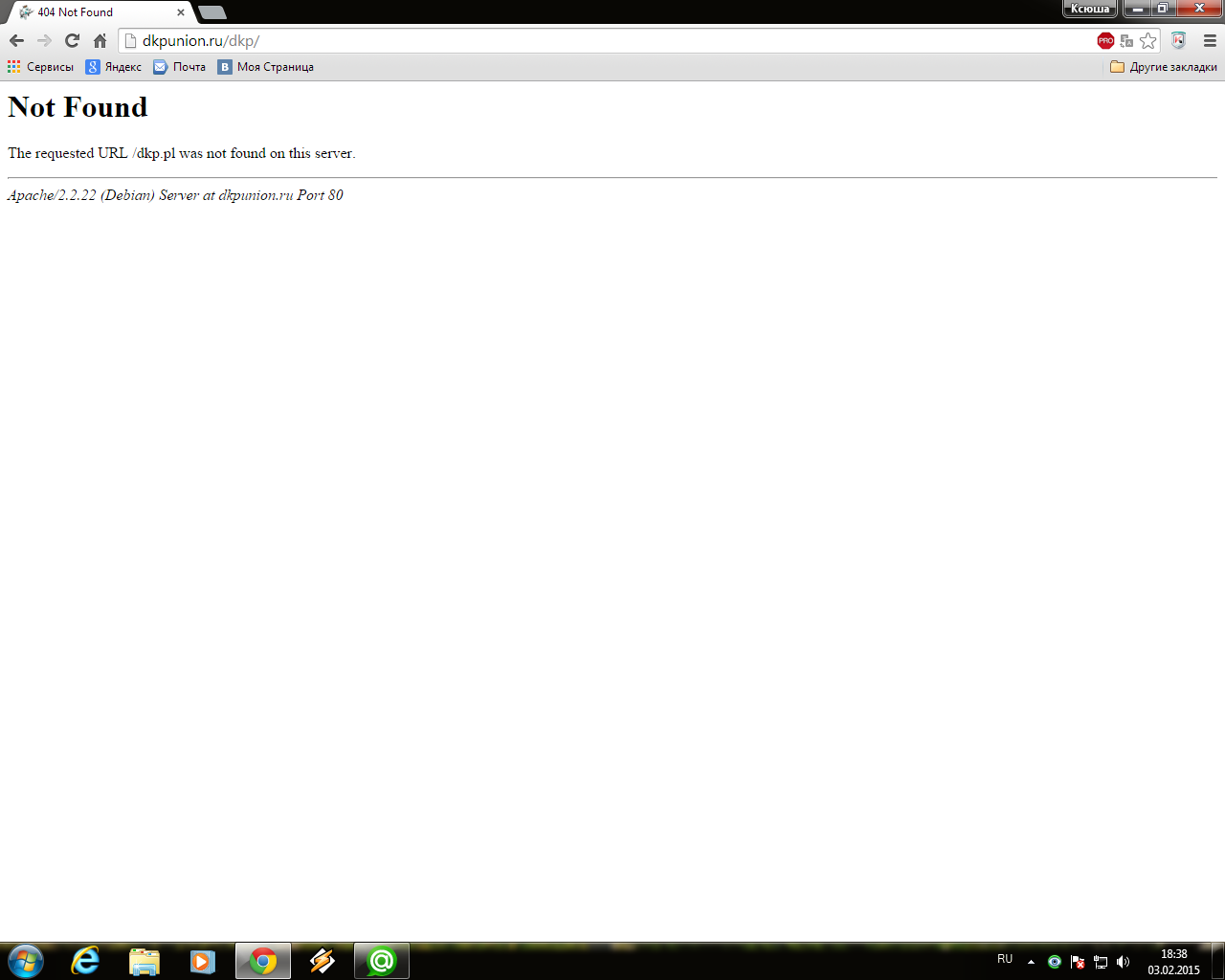Open the clock showing 18:38 03.02.2015

pos(1173,962)
